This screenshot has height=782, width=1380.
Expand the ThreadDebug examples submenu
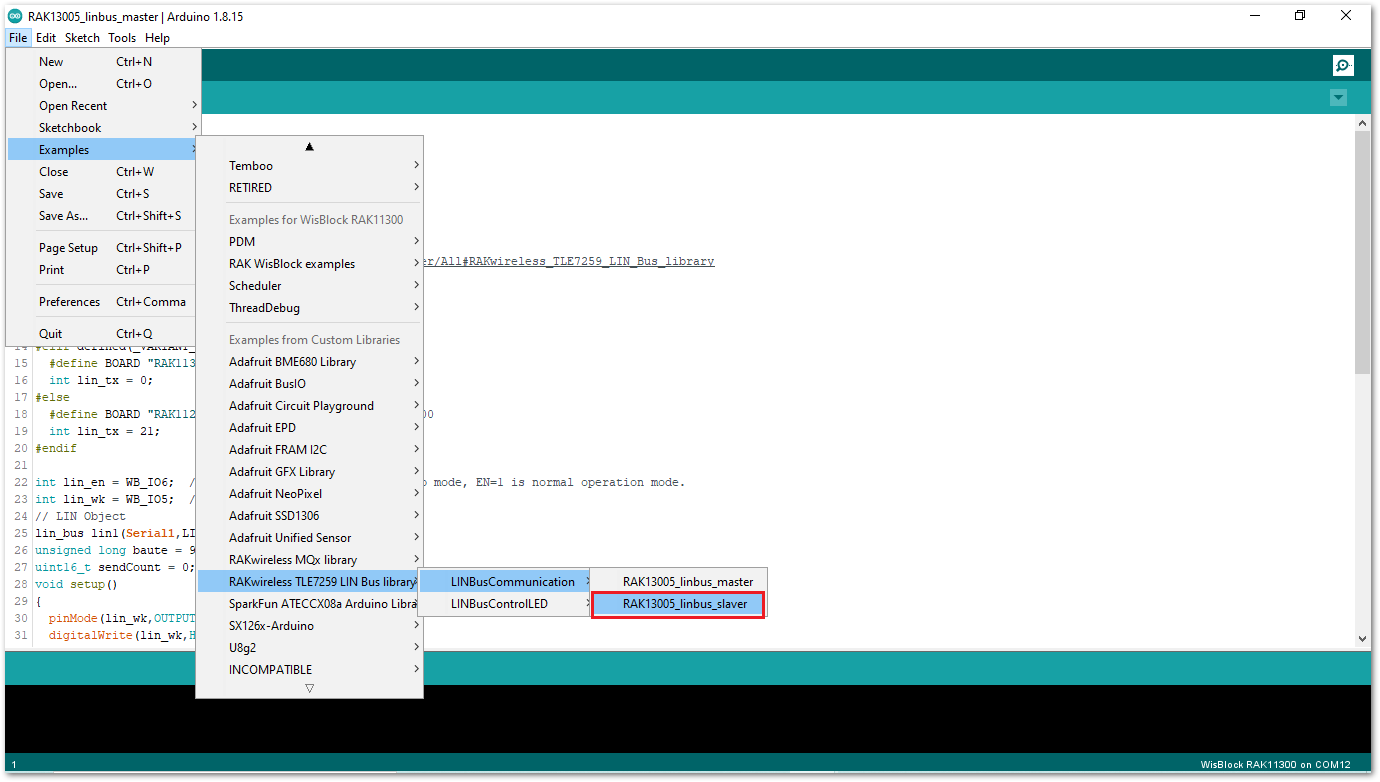[x=310, y=308]
